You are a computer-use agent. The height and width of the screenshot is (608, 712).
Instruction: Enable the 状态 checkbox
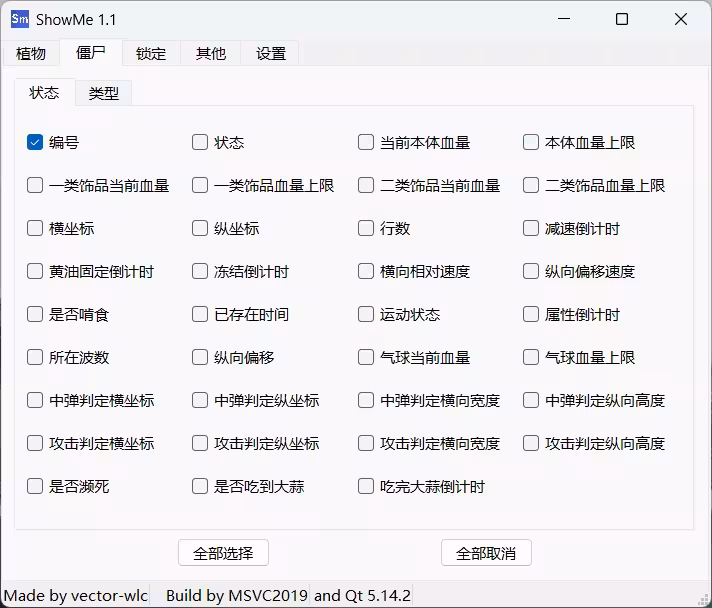pos(200,142)
